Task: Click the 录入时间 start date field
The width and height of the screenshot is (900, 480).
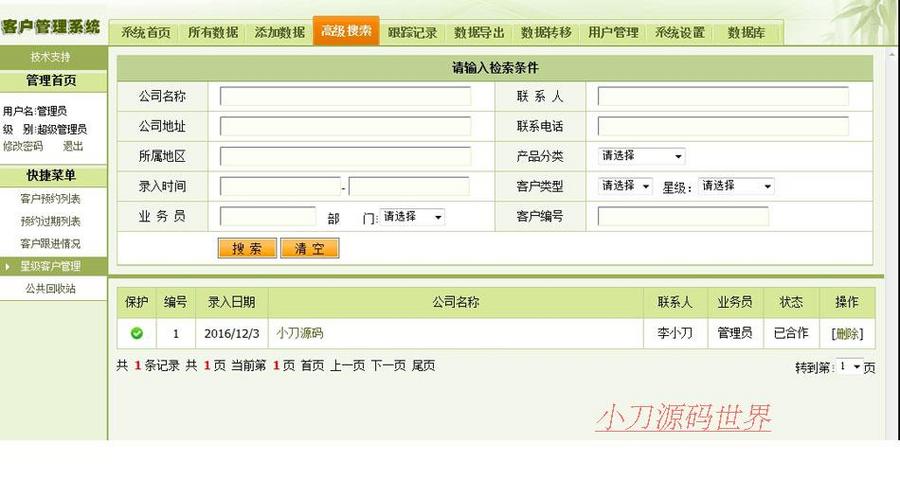Action: (280, 186)
